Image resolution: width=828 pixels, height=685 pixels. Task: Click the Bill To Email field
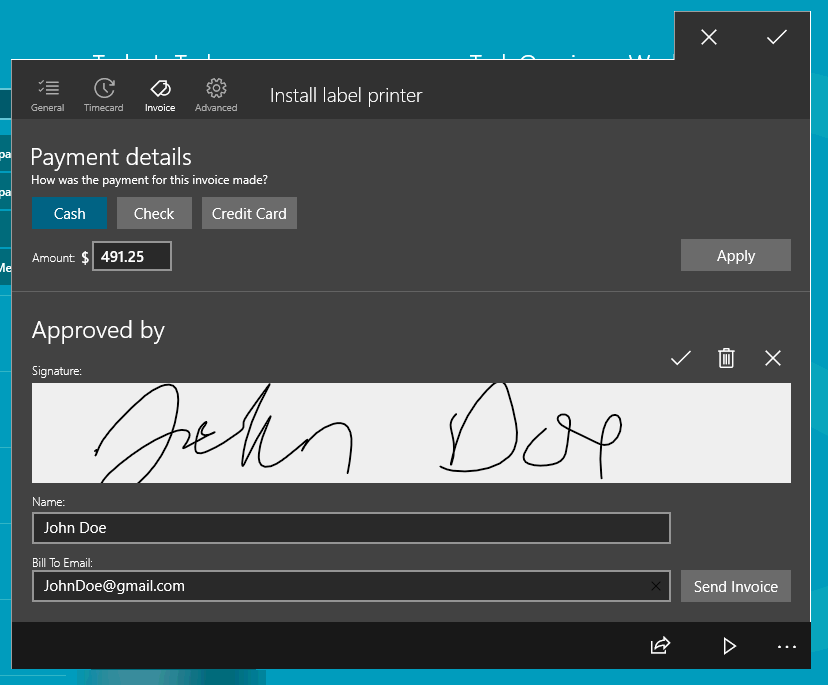click(x=340, y=586)
